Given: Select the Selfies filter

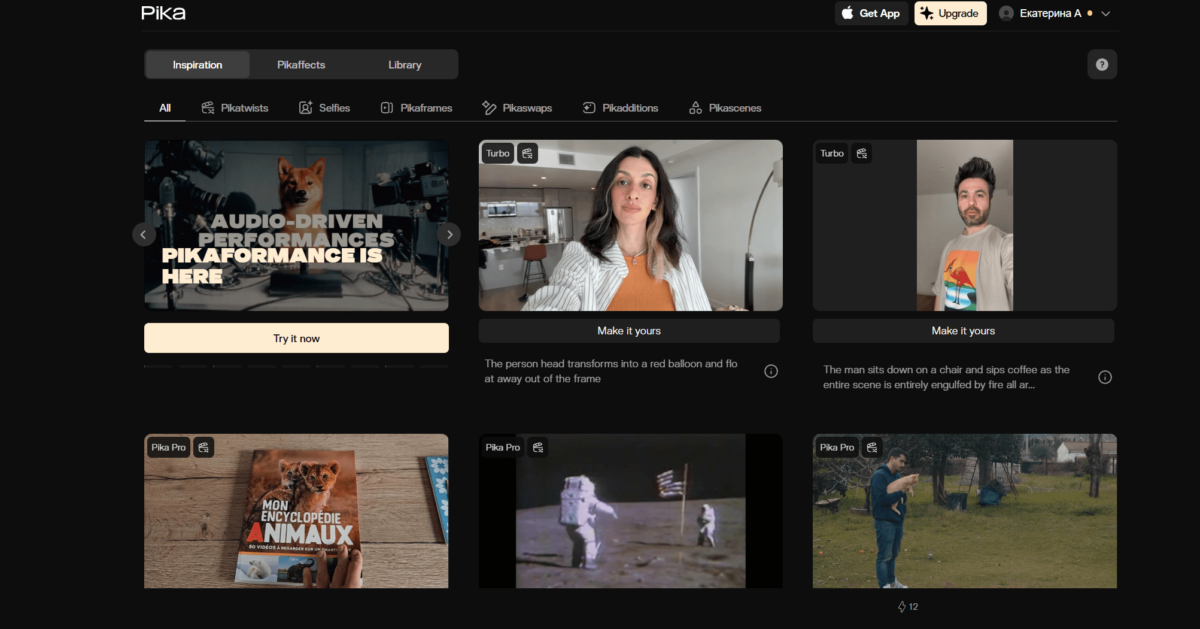Looking at the screenshot, I should (x=325, y=108).
